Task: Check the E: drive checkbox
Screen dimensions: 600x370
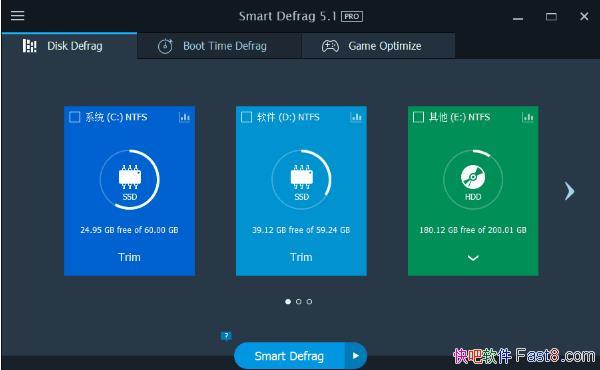Action: coord(418,117)
